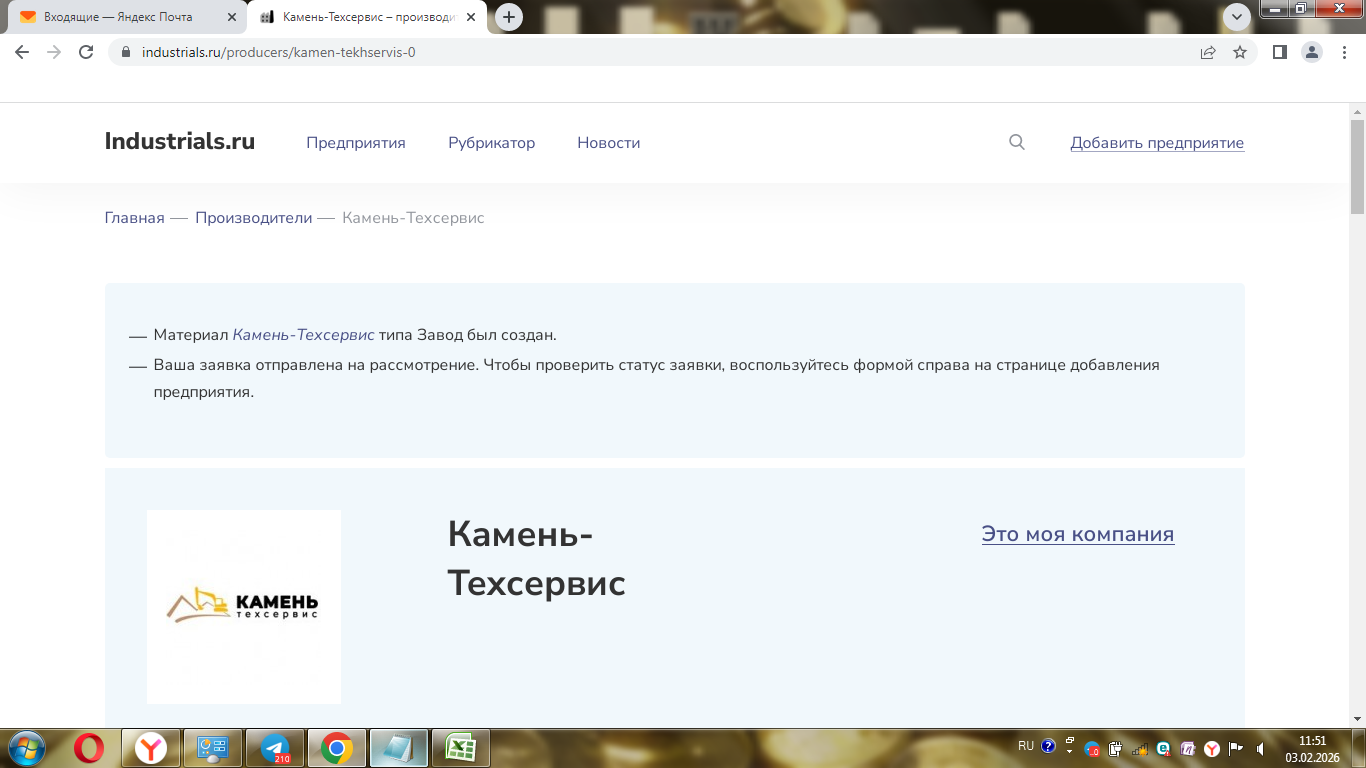Open the Chrome profile menu
Image resolution: width=1366 pixels, height=768 pixels.
(x=1312, y=52)
